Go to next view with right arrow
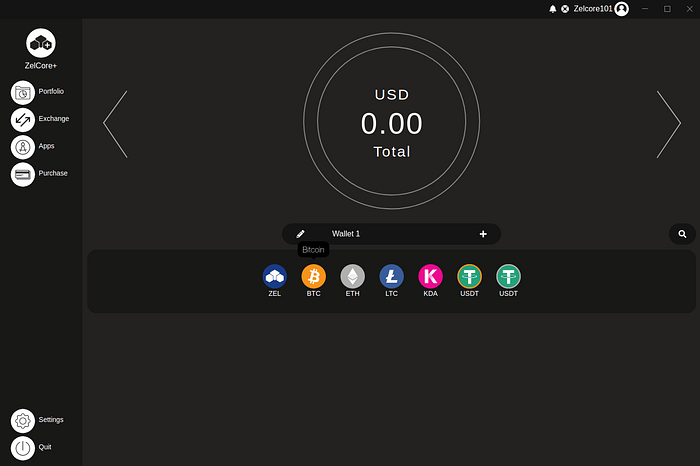Viewport: 700px width, 466px height. pos(669,124)
